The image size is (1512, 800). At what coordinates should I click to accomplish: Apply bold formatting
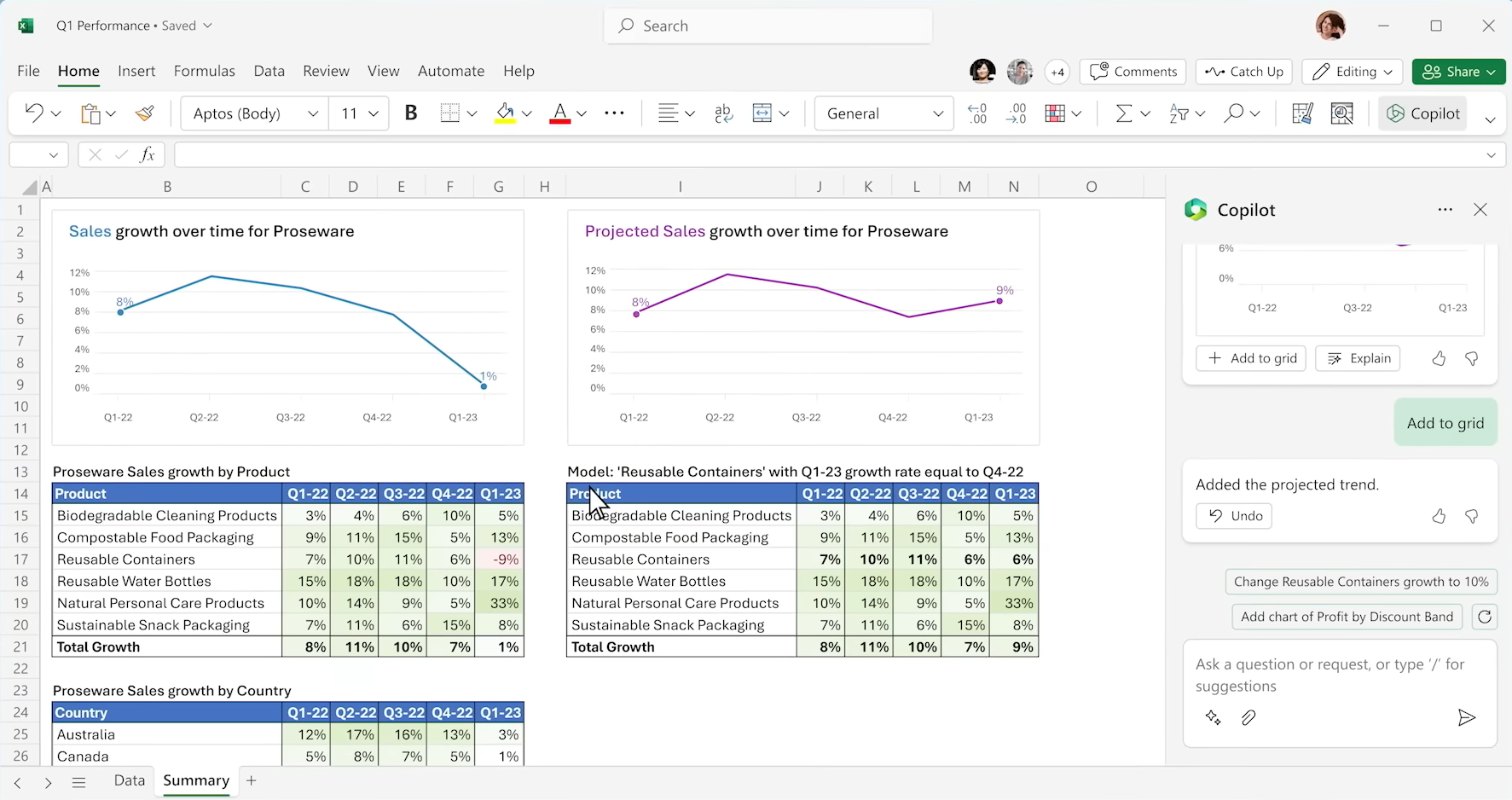coord(411,113)
